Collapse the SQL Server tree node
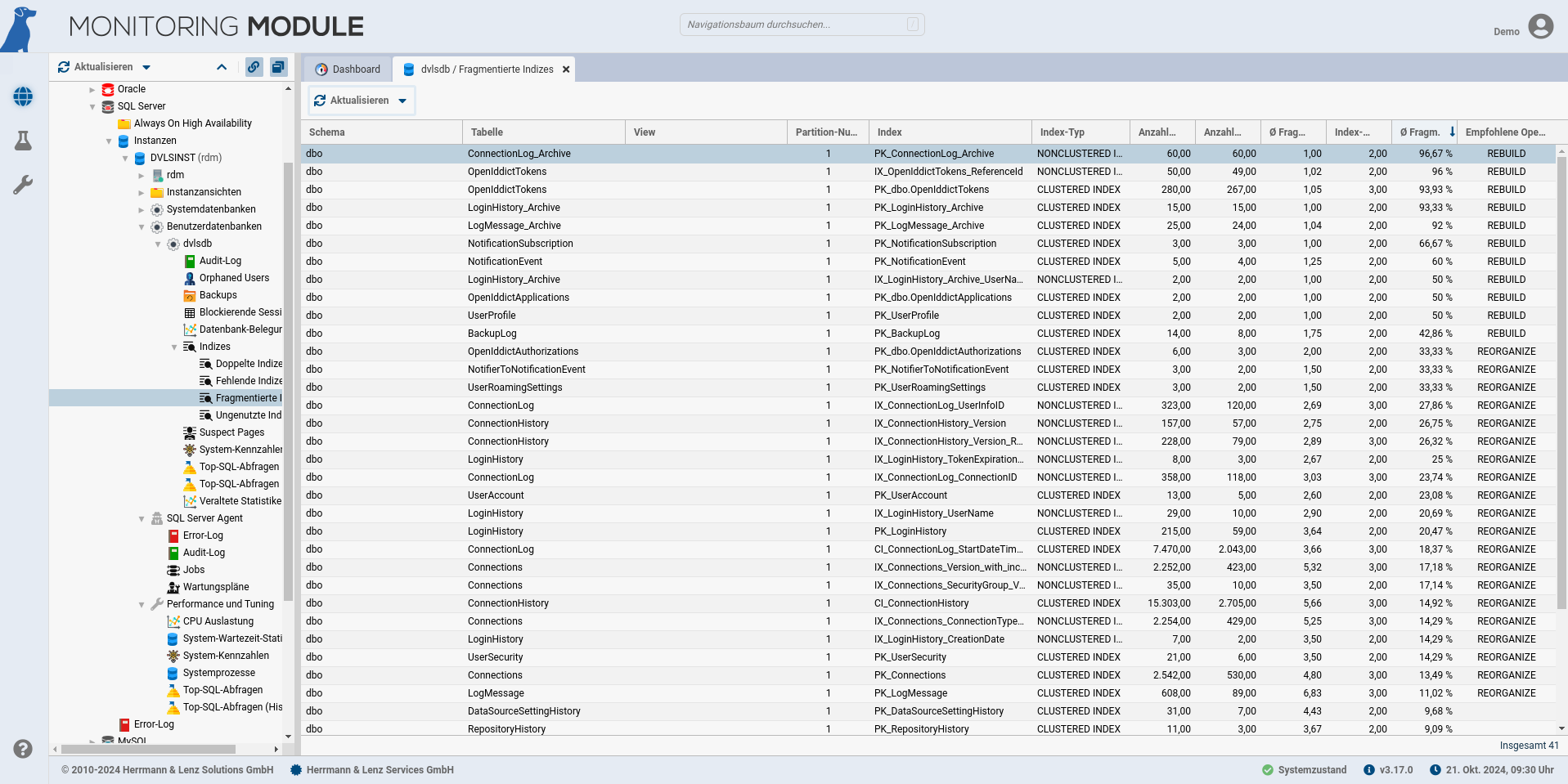 coord(92,106)
